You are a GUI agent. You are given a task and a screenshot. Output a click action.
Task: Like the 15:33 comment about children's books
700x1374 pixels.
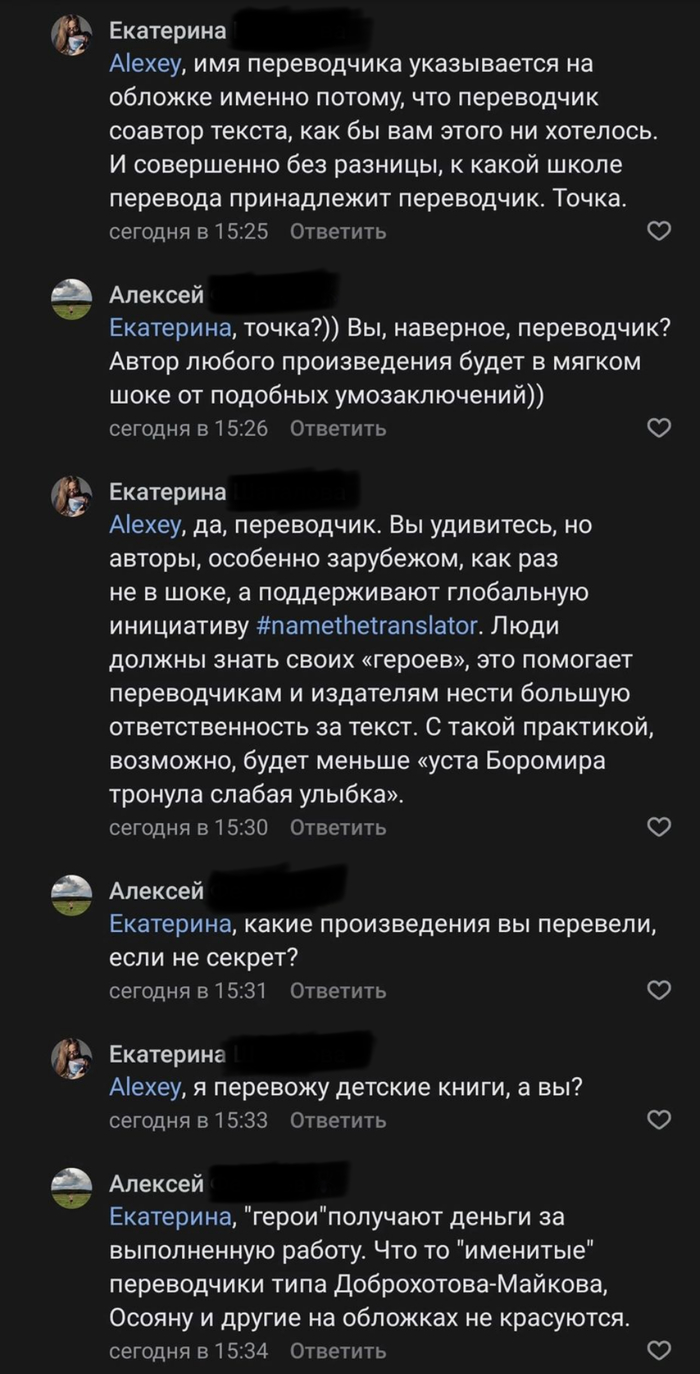(x=659, y=1120)
